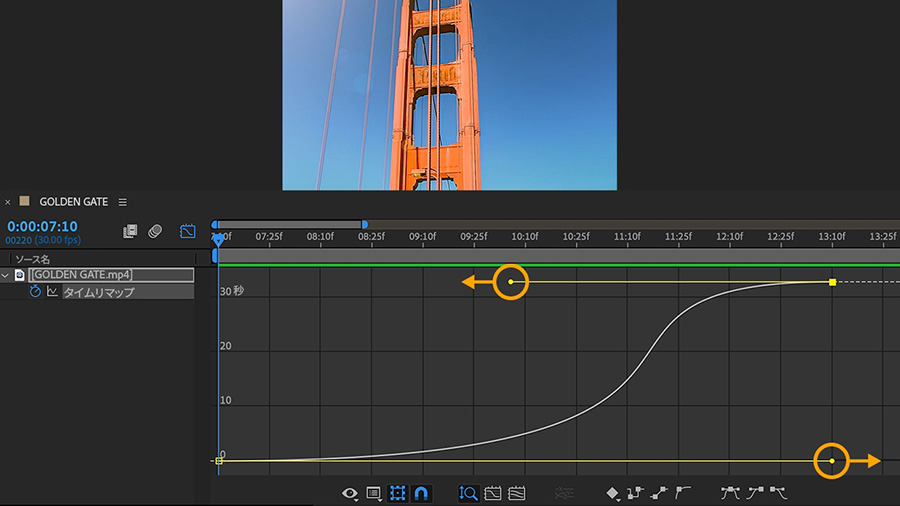Click the time navigator right end handle
The width and height of the screenshot is (900, 506).
364,225
